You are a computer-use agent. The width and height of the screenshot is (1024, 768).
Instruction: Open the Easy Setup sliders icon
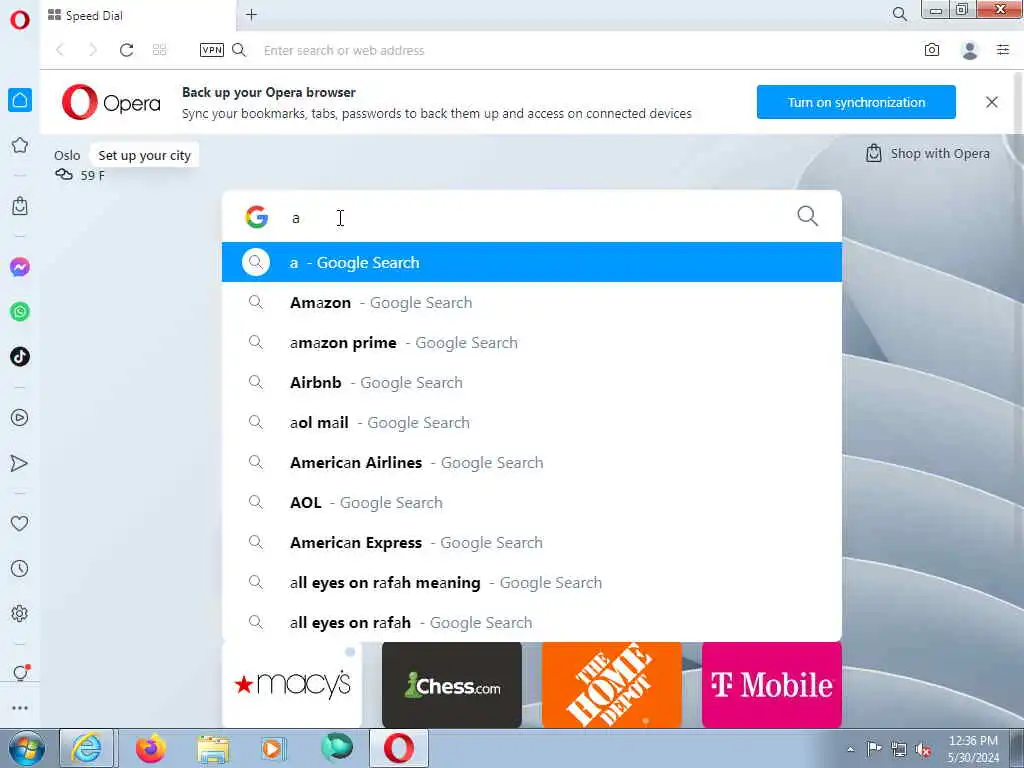(1003, 50)
